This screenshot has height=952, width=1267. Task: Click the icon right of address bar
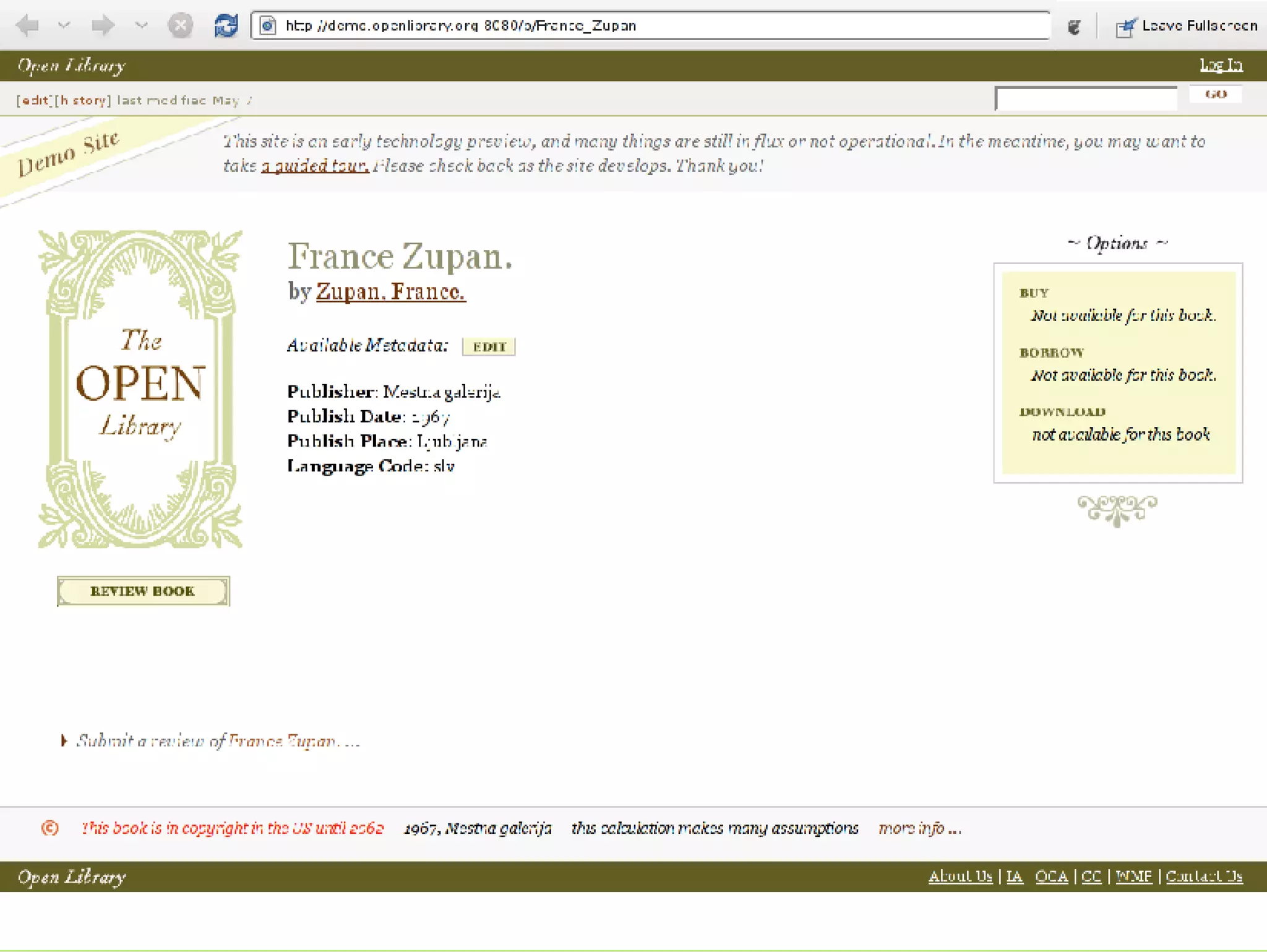point(1074,27)
